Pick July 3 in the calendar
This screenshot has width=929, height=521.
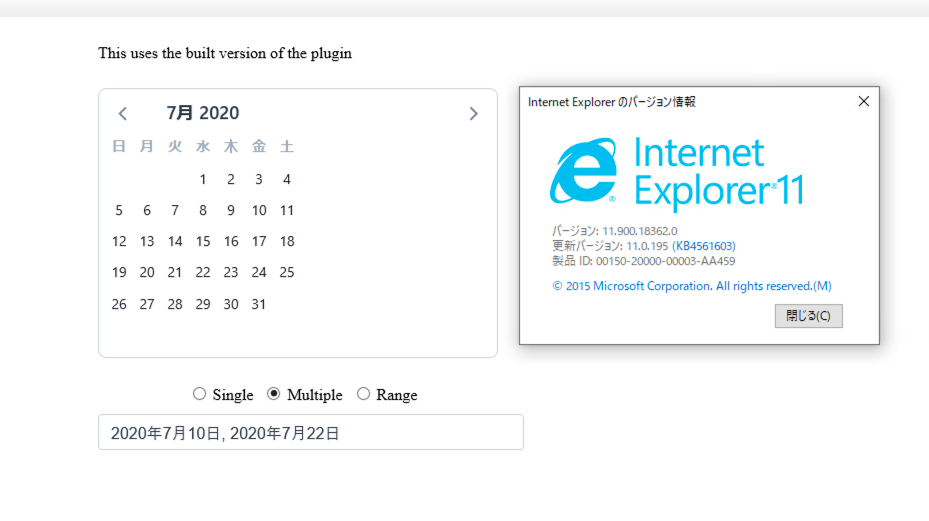pos(259,179)
